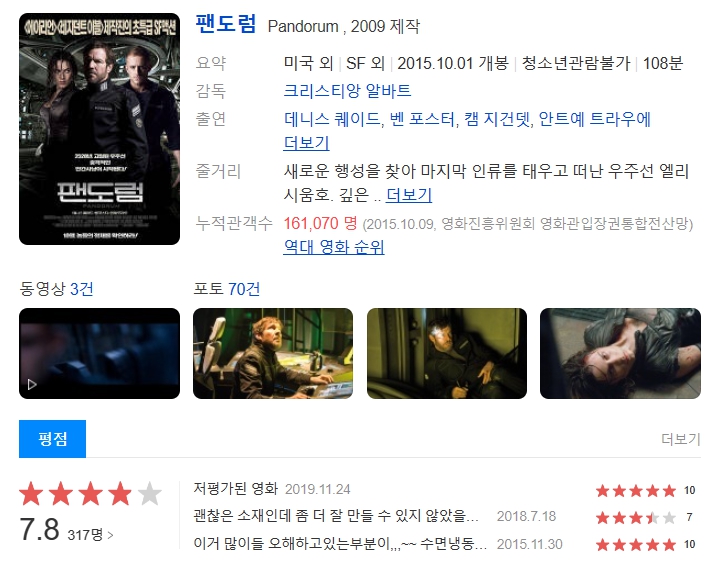Open actor 벤 포스터 link
721x566 pixels.
pyautogui.click(x=423, y=119)
